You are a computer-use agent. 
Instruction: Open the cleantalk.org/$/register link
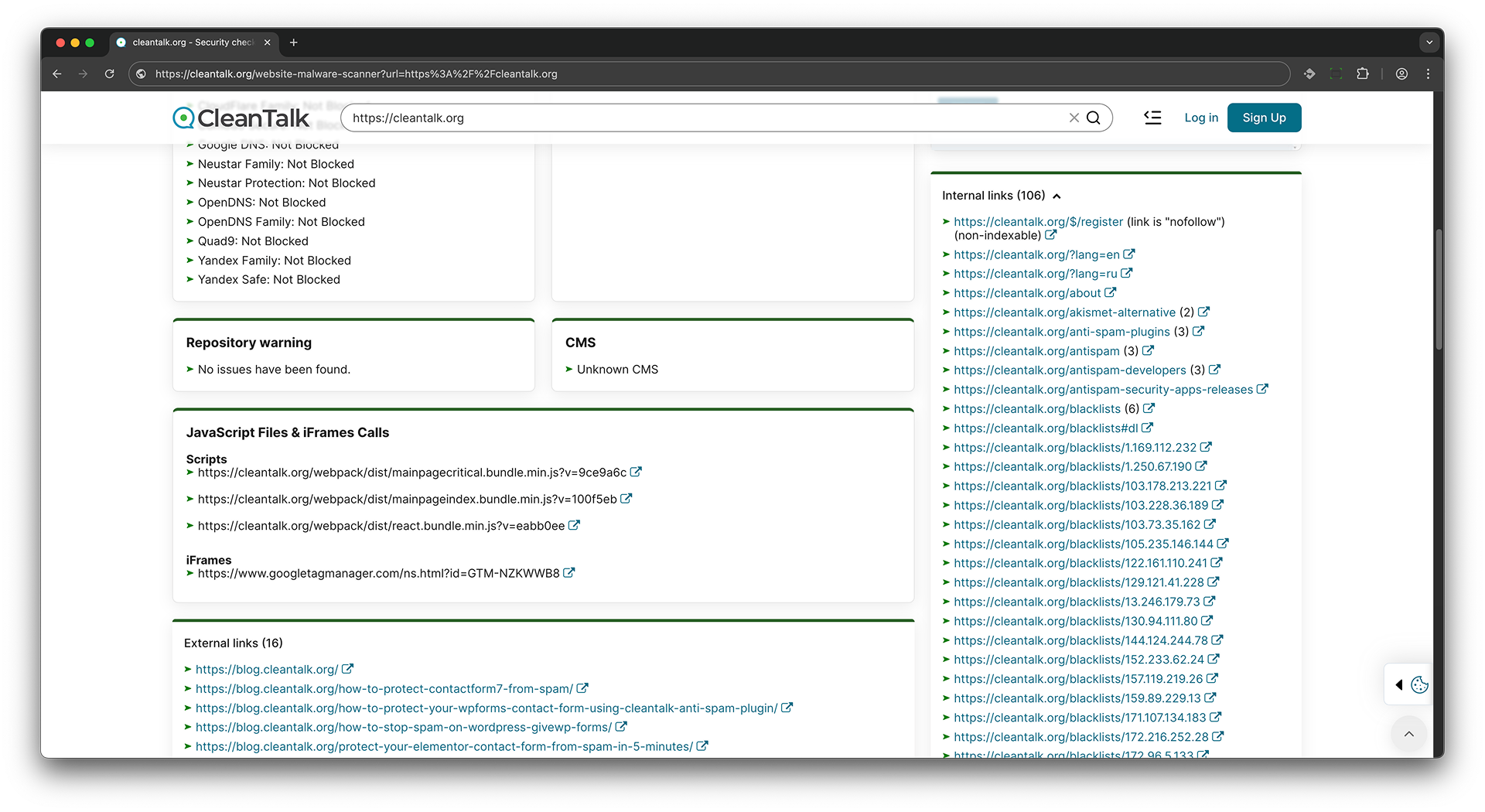(x=1038, y=222)
